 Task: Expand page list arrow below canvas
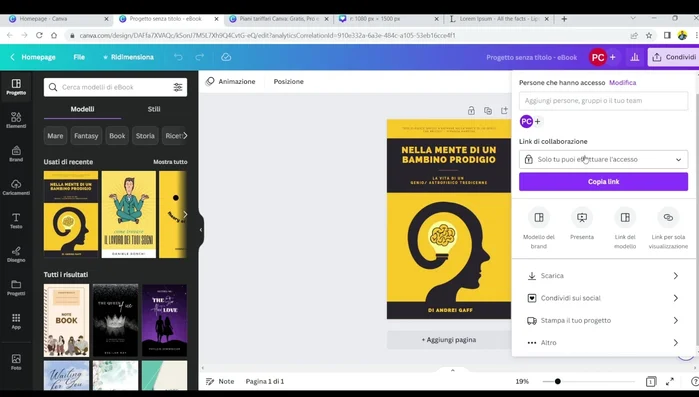tap(452, 370)
